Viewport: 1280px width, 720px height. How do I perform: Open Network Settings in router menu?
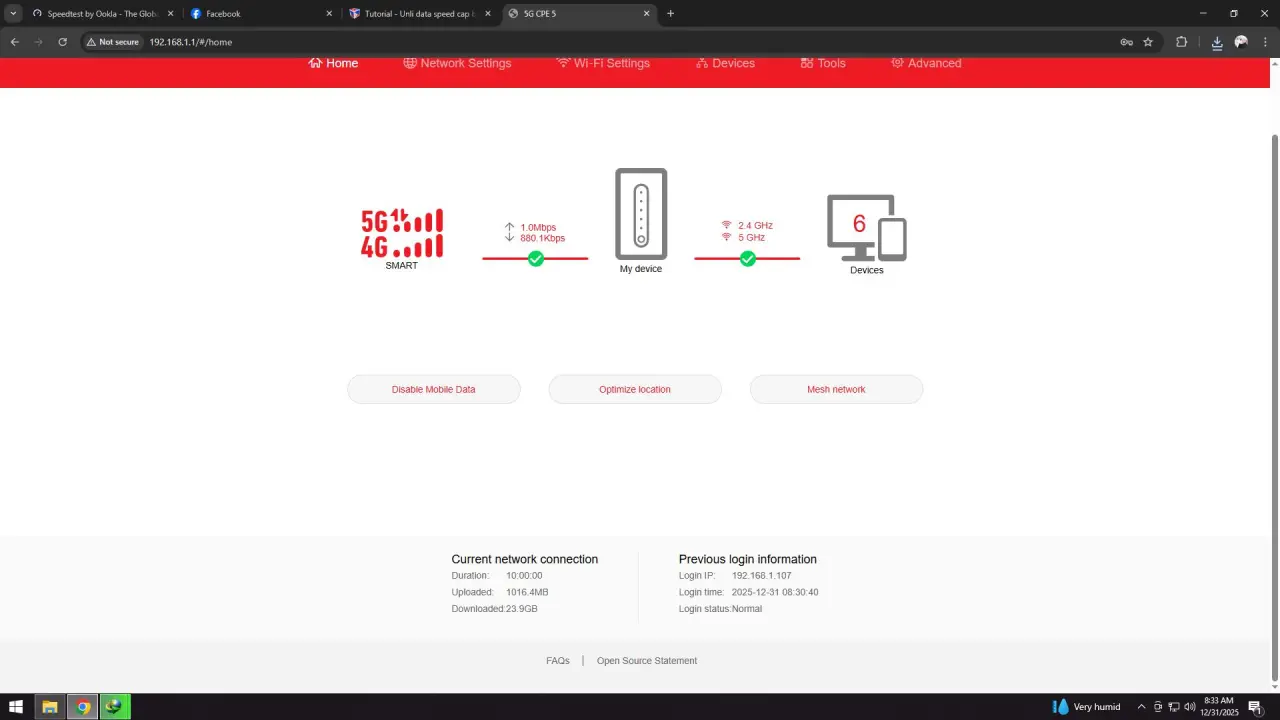point(457,63)
